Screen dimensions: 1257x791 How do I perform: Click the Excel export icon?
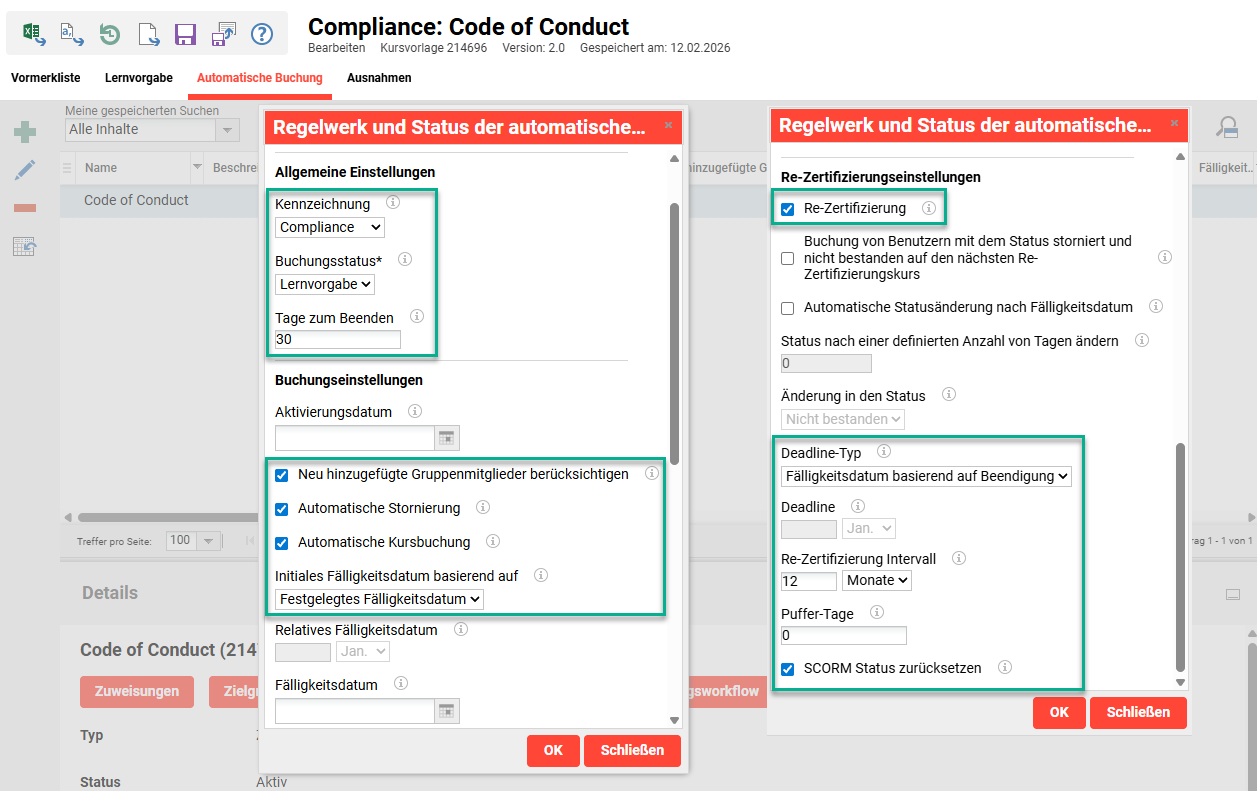coord(34,34)
